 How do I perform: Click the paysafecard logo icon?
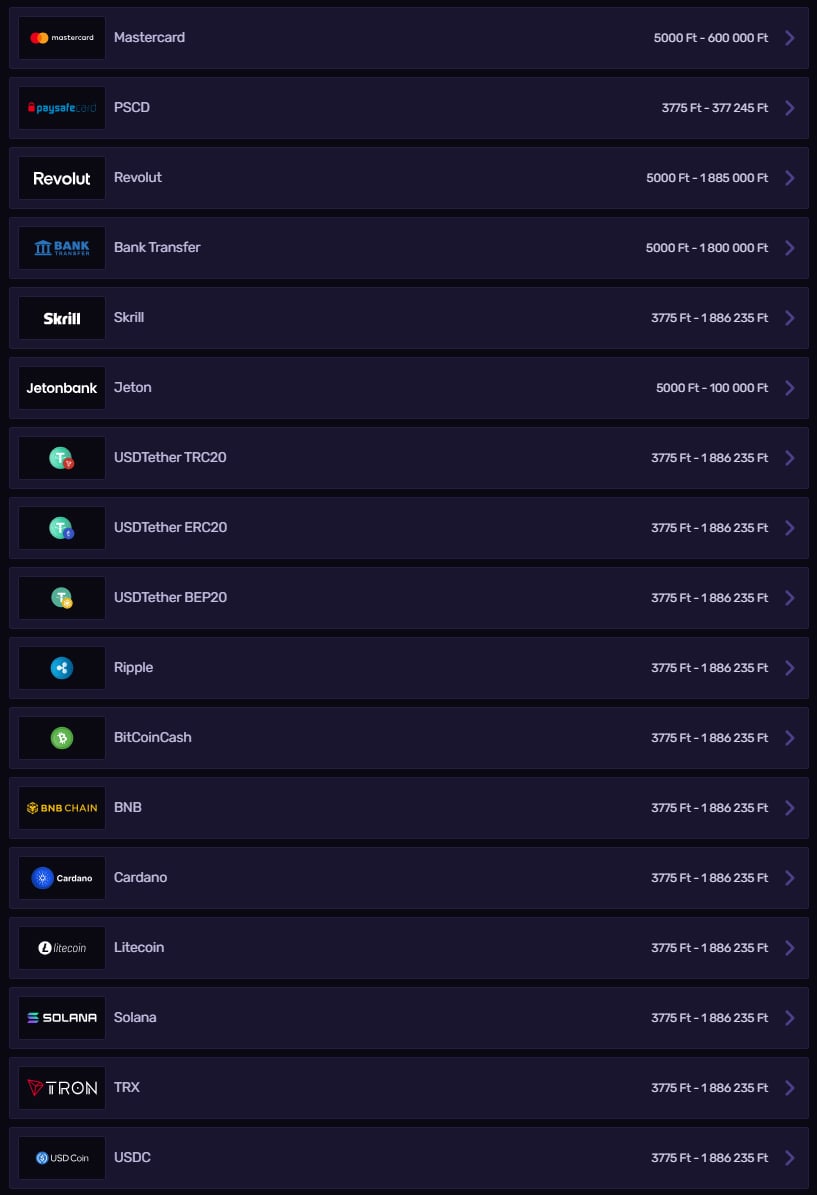(62, 108)
